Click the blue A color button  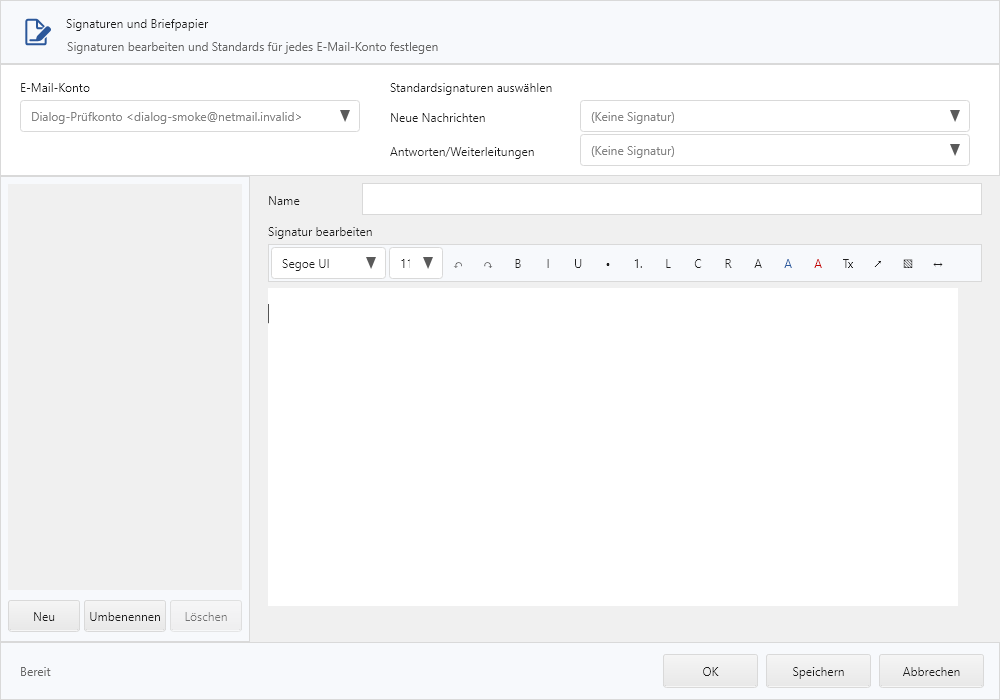click(788, 264)
